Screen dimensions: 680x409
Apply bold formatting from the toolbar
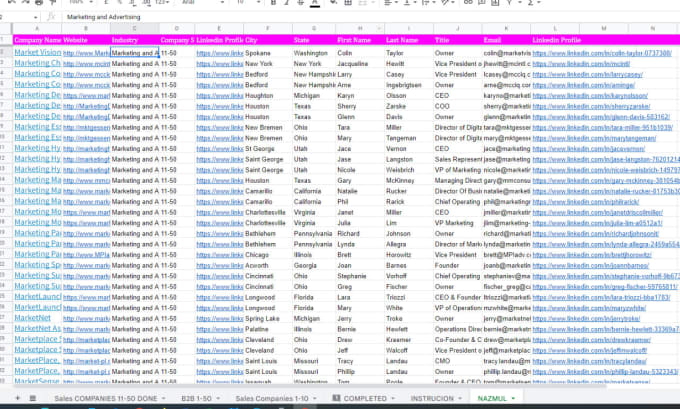[273, 2]
